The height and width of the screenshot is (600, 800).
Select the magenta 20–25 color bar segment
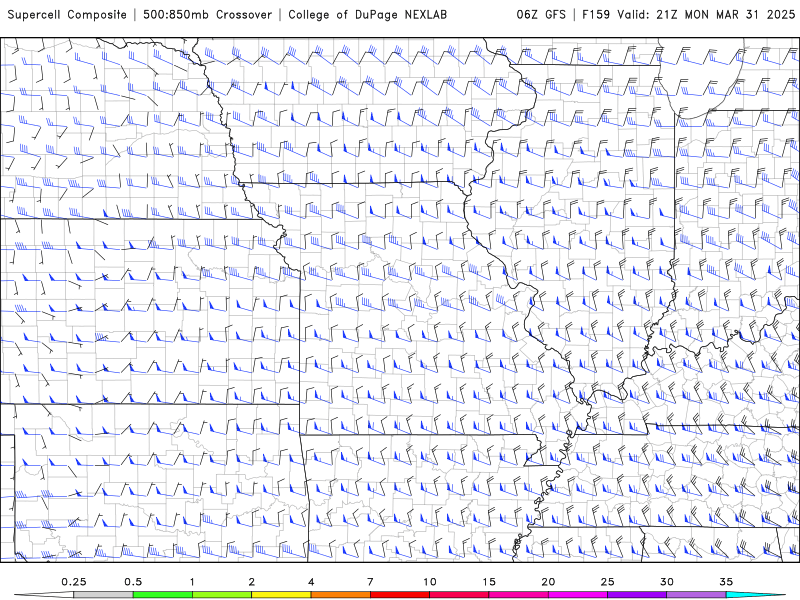pyautogui.click(x=578, y=595)
